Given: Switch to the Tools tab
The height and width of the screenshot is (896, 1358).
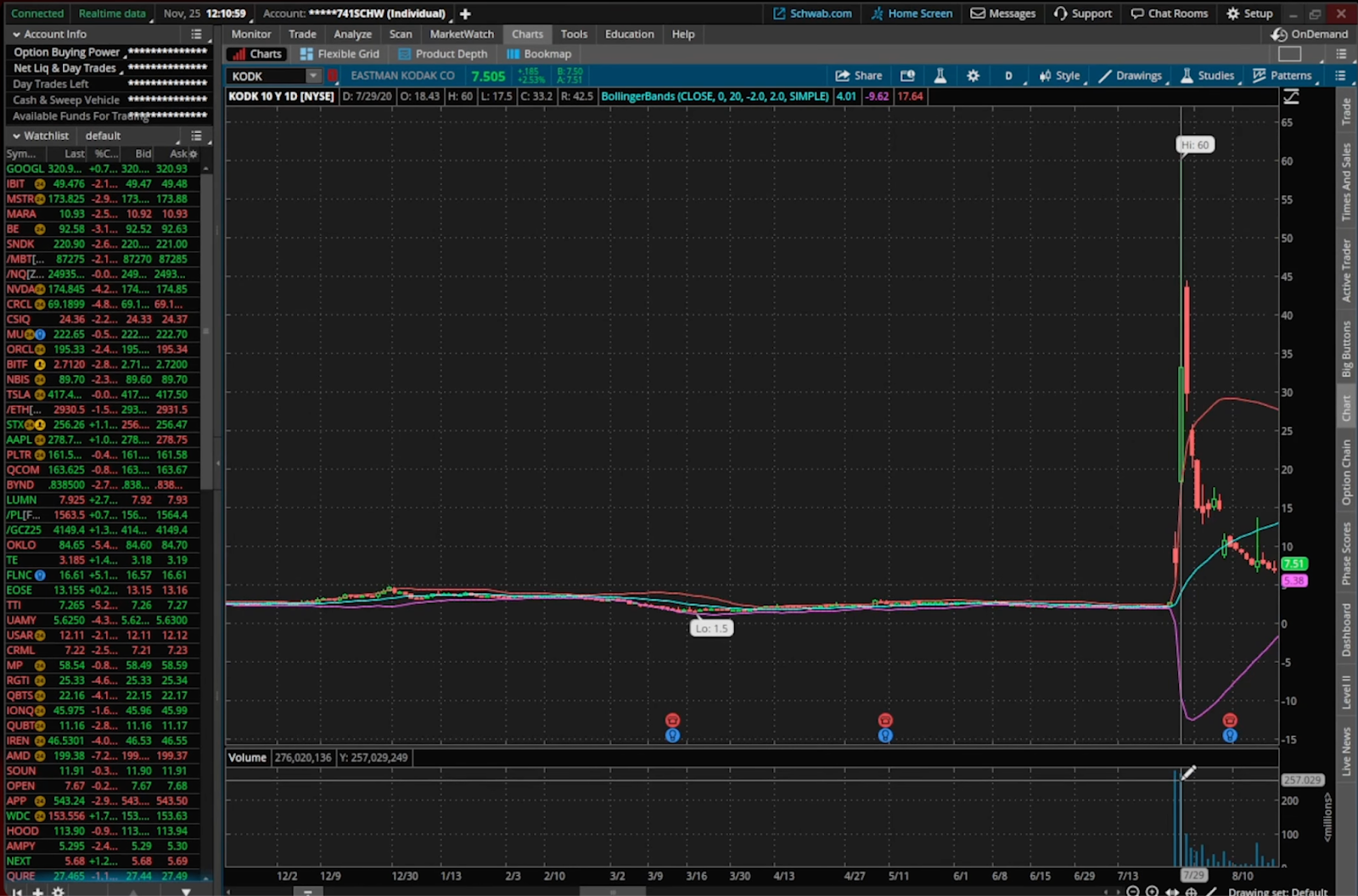Looking at the screenshot, I should [574, 34].
